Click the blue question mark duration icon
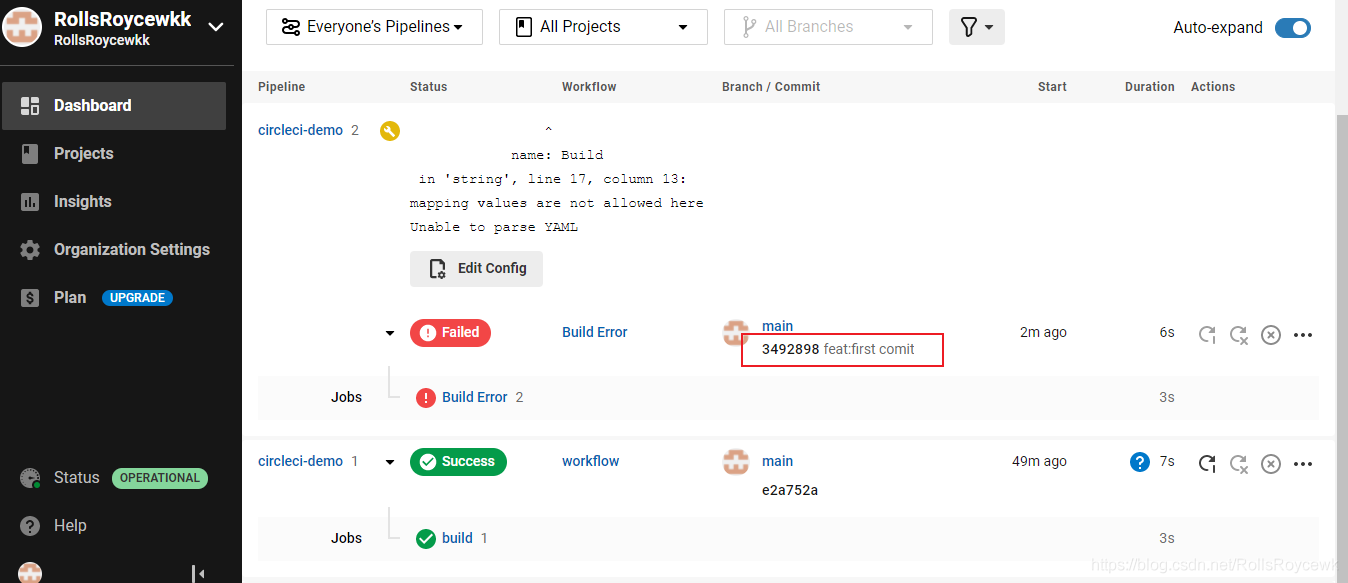Screen dimensions: 1348x583 point(1139,462)
